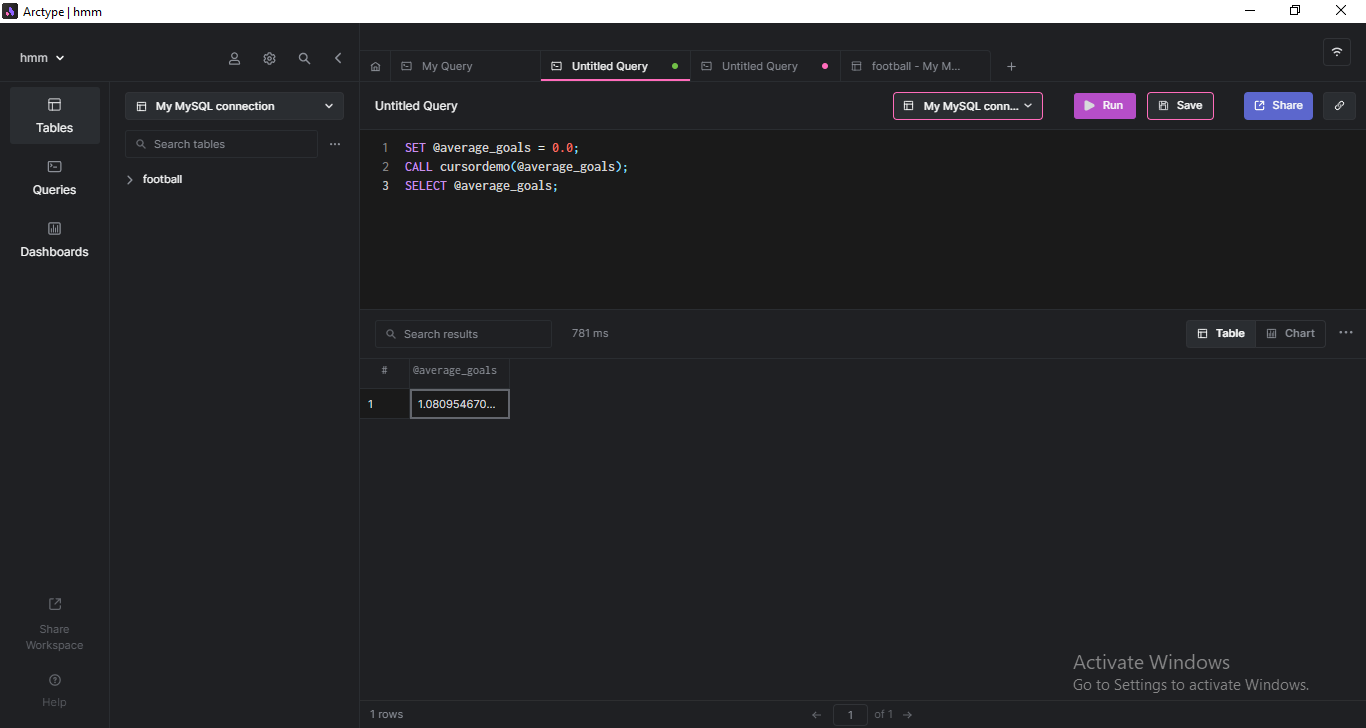Click the 1 rows status text
The width and height of the screenshot is (1366, 728).
tap(386, 715)
